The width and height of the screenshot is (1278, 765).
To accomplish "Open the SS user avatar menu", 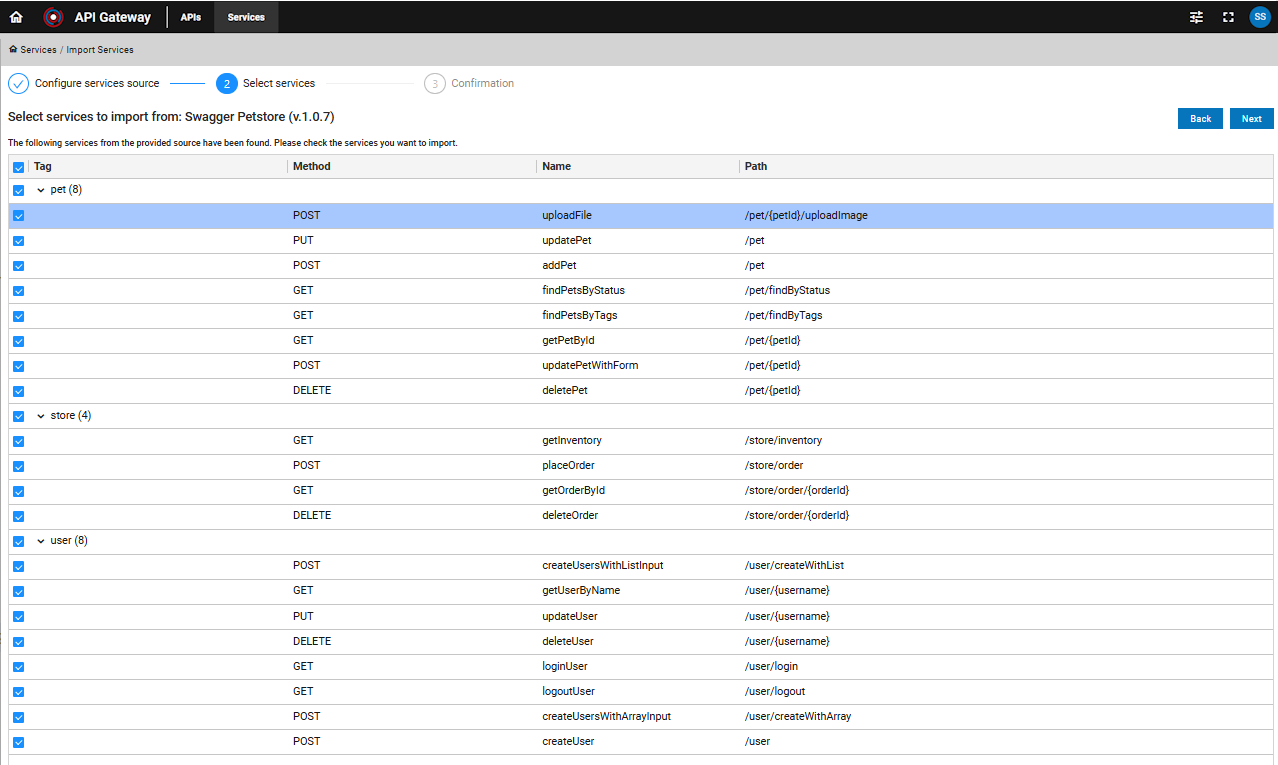I will click(x=1260, y=17).
